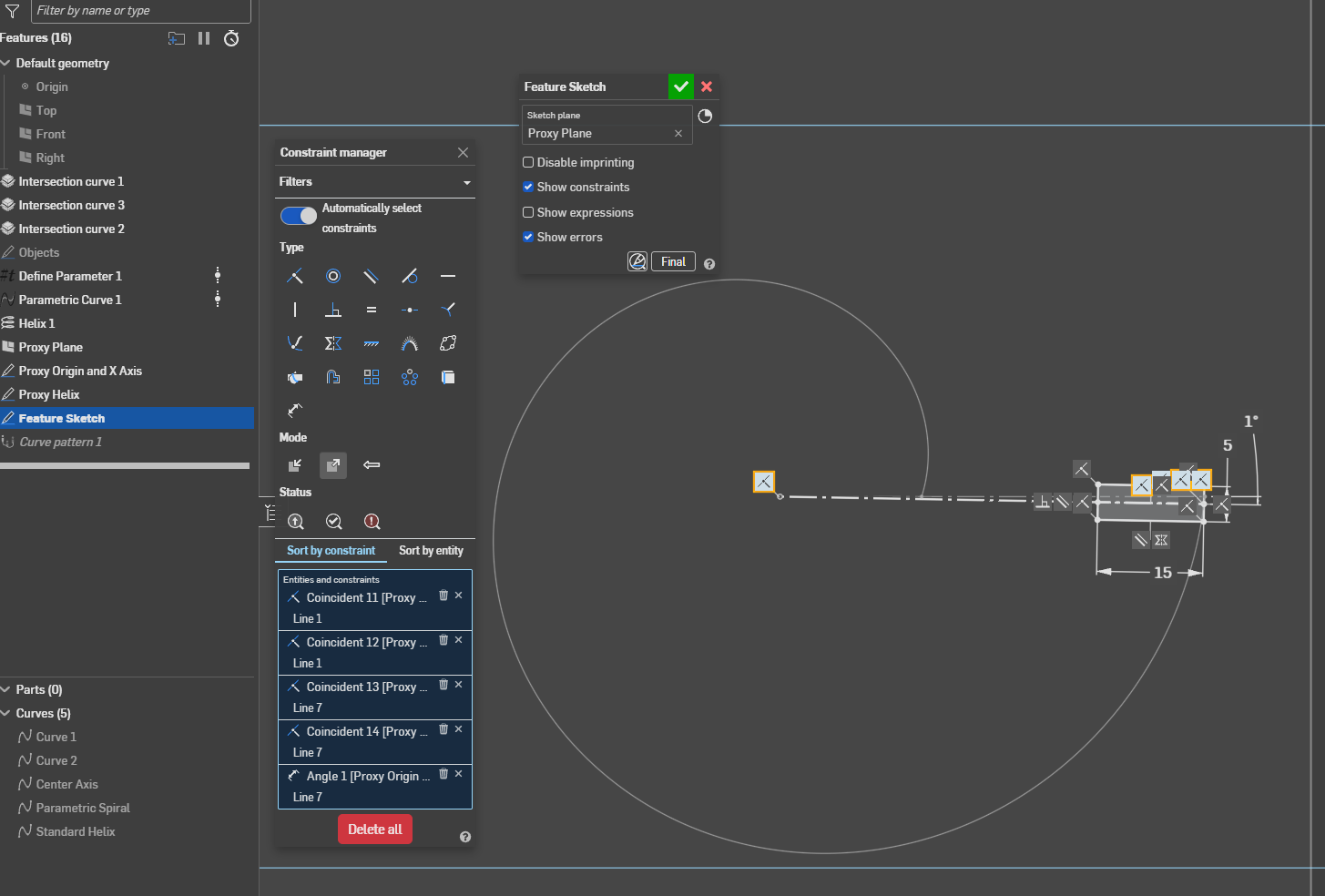This screenshot has width=1325, height=896.
Task: Click the Delete all button
Action: pos(375,830)
